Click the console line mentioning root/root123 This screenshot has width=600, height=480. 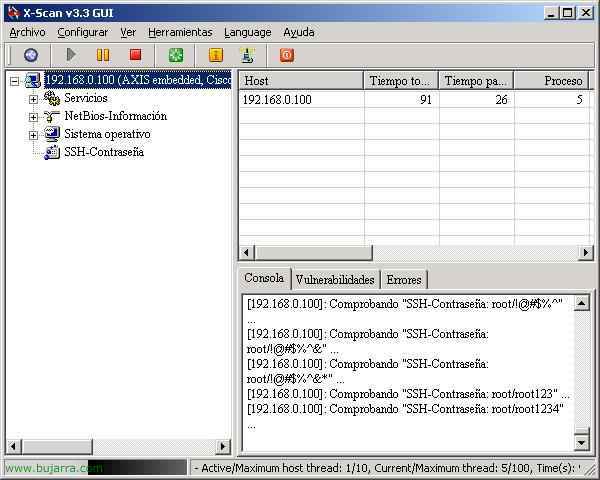(x=408, y=394)
